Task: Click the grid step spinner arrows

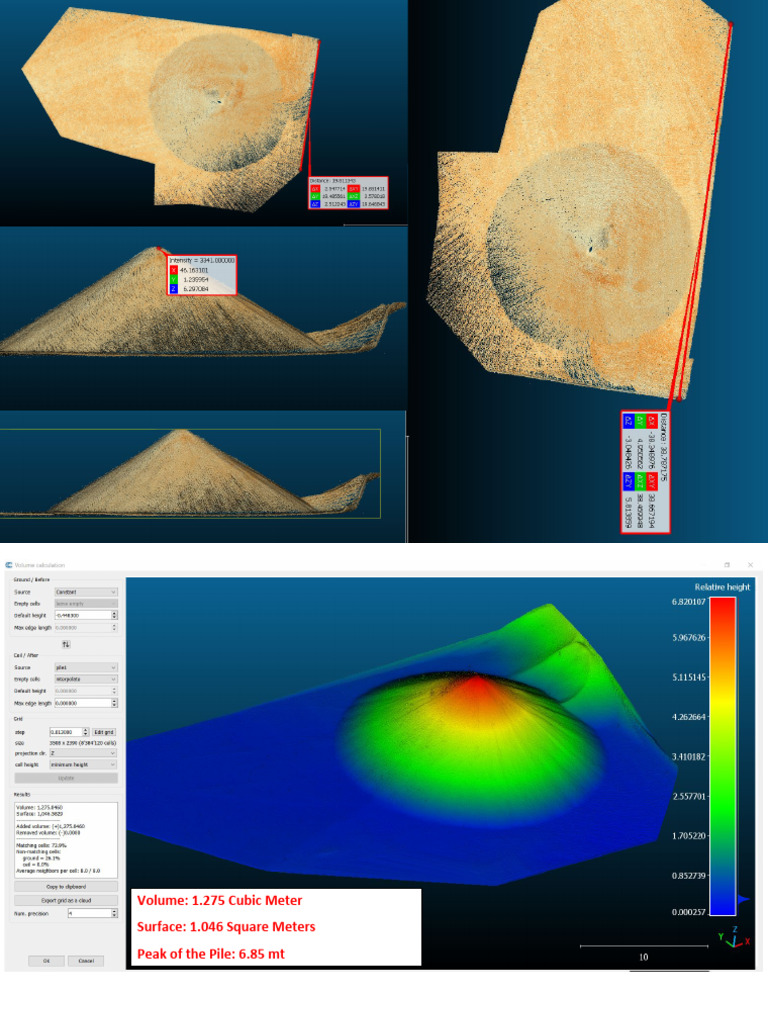Action: point(86,732)
